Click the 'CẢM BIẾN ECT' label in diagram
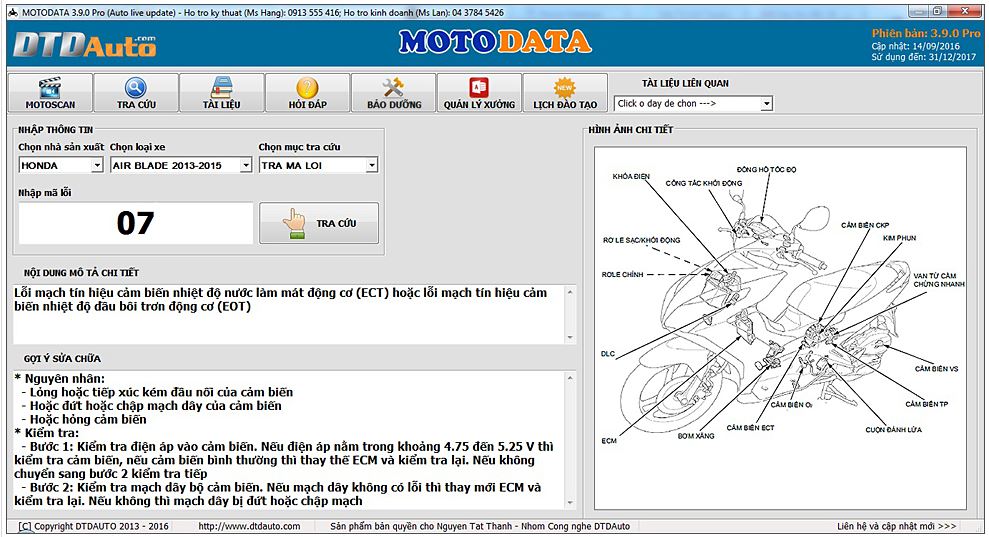 point(750,428)
